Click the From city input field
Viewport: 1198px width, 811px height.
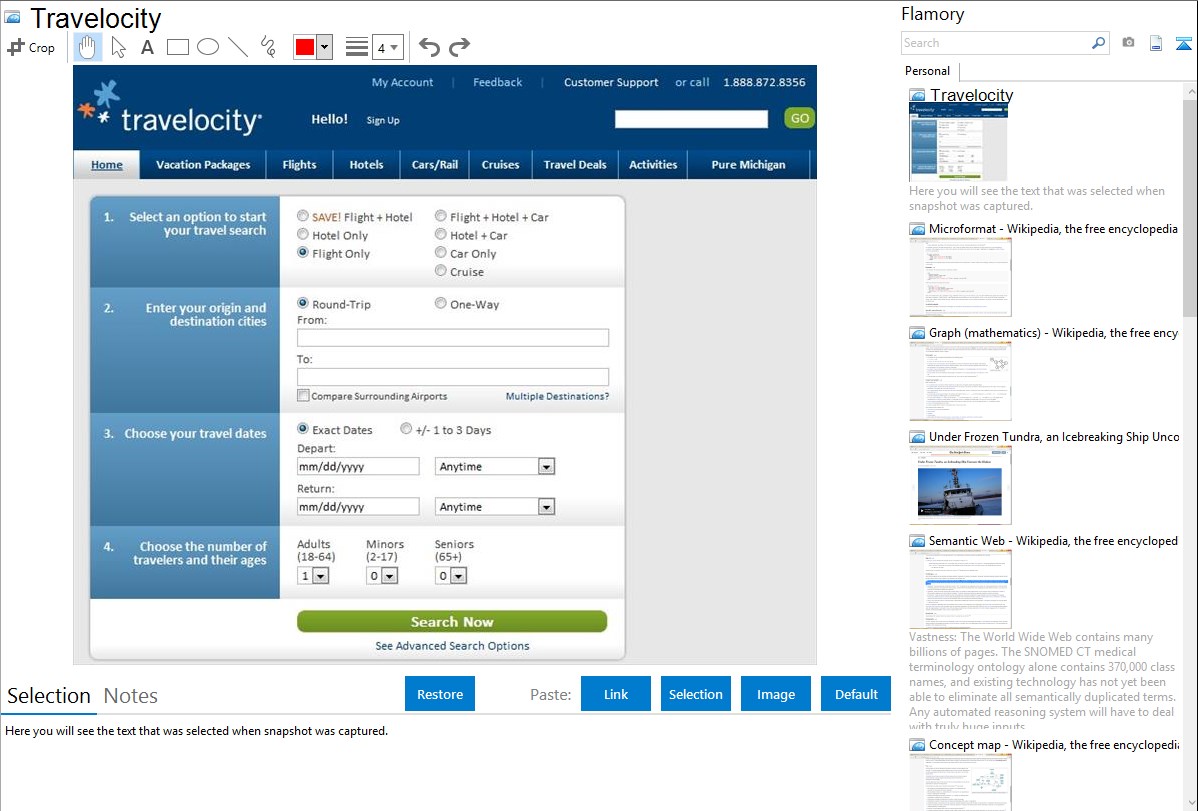coord(453,337)
